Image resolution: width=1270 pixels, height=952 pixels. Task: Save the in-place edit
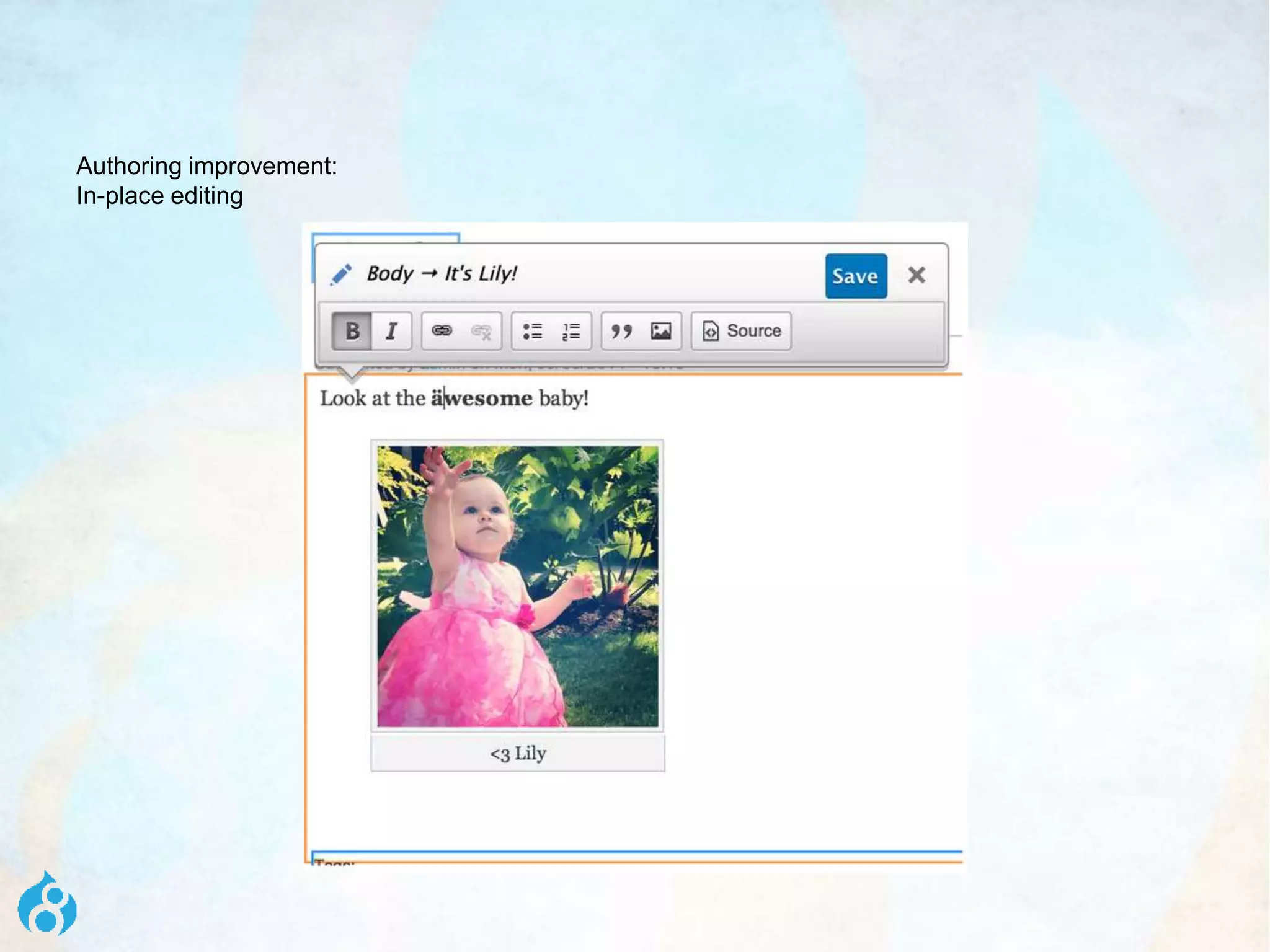856,276
